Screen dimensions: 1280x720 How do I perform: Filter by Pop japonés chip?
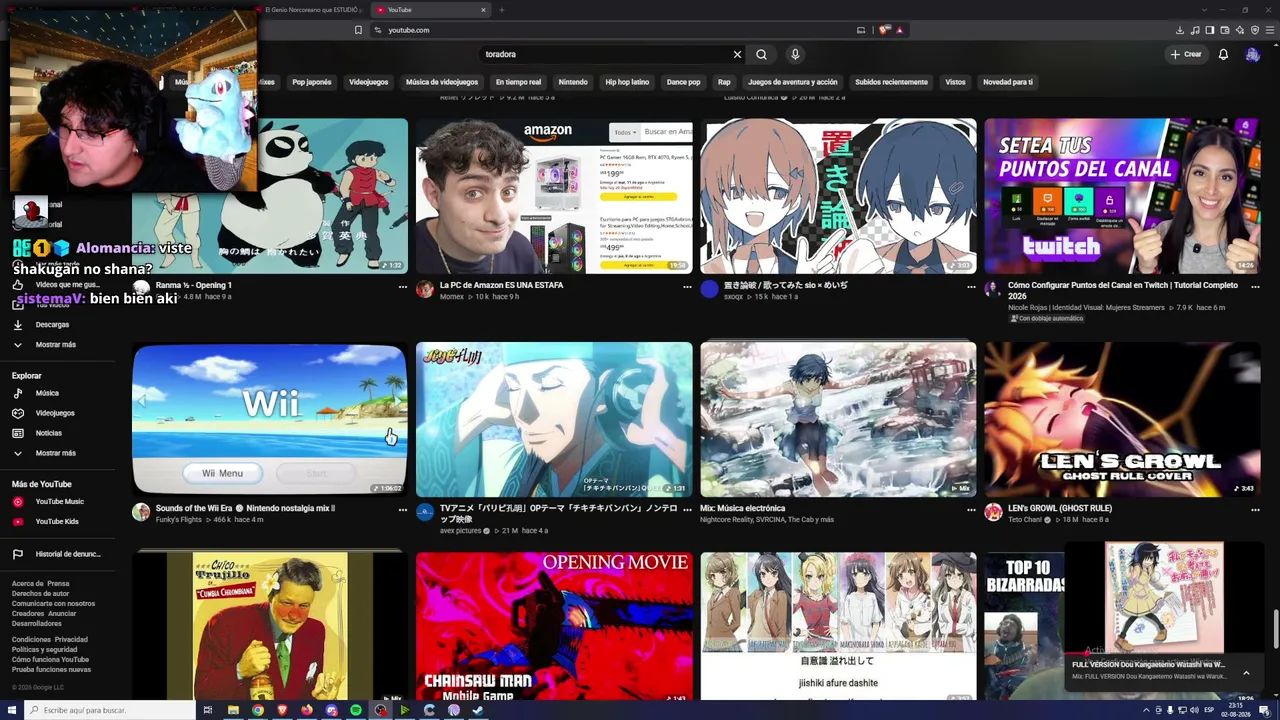[x=312, y=82]
